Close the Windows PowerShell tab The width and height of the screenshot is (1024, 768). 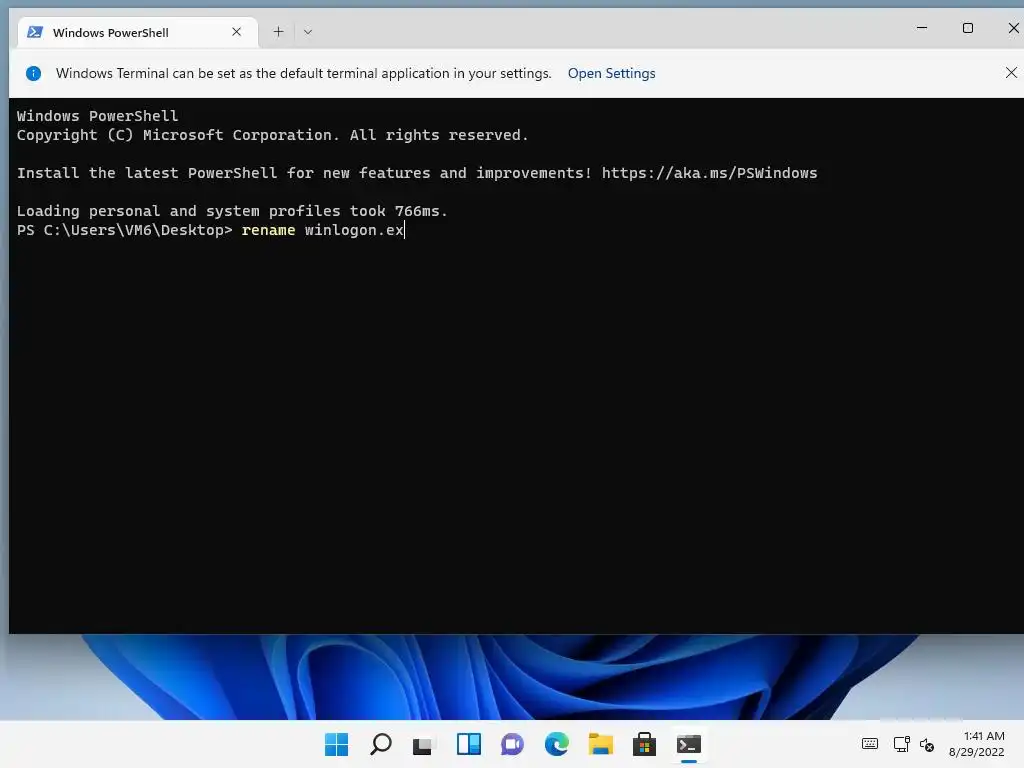[236, 32]
